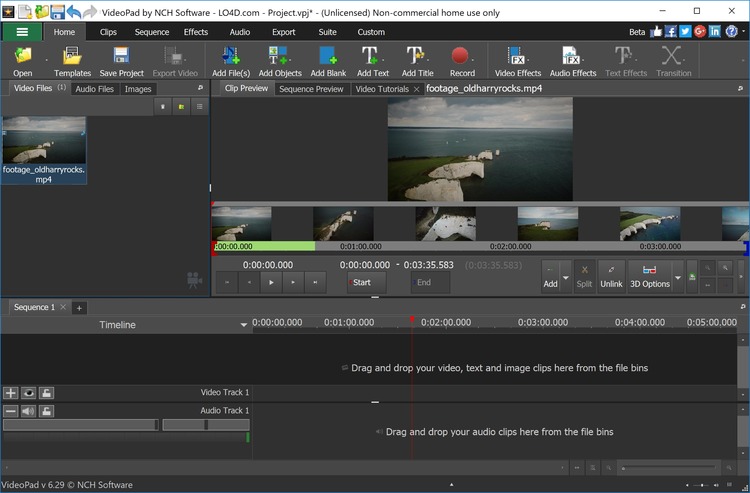Click the red timeline playhead marker
The height and width of the screenshot is (493, 750).
coord(412,319)
